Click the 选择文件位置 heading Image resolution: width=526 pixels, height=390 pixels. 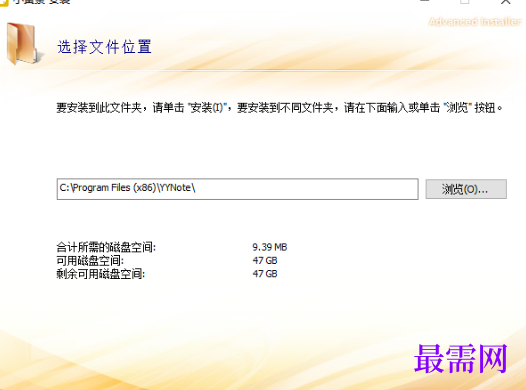104,47
